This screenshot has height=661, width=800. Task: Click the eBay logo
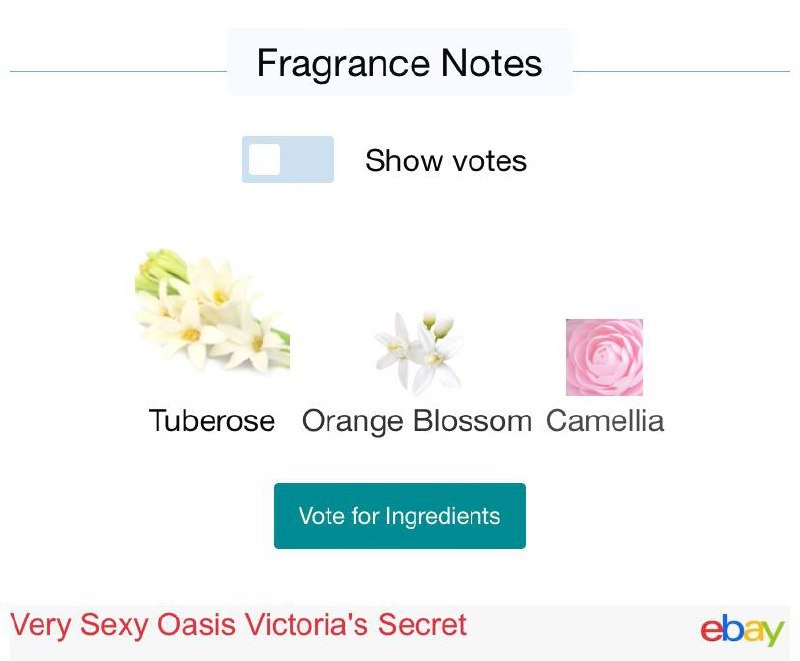(x=742, y=630)
